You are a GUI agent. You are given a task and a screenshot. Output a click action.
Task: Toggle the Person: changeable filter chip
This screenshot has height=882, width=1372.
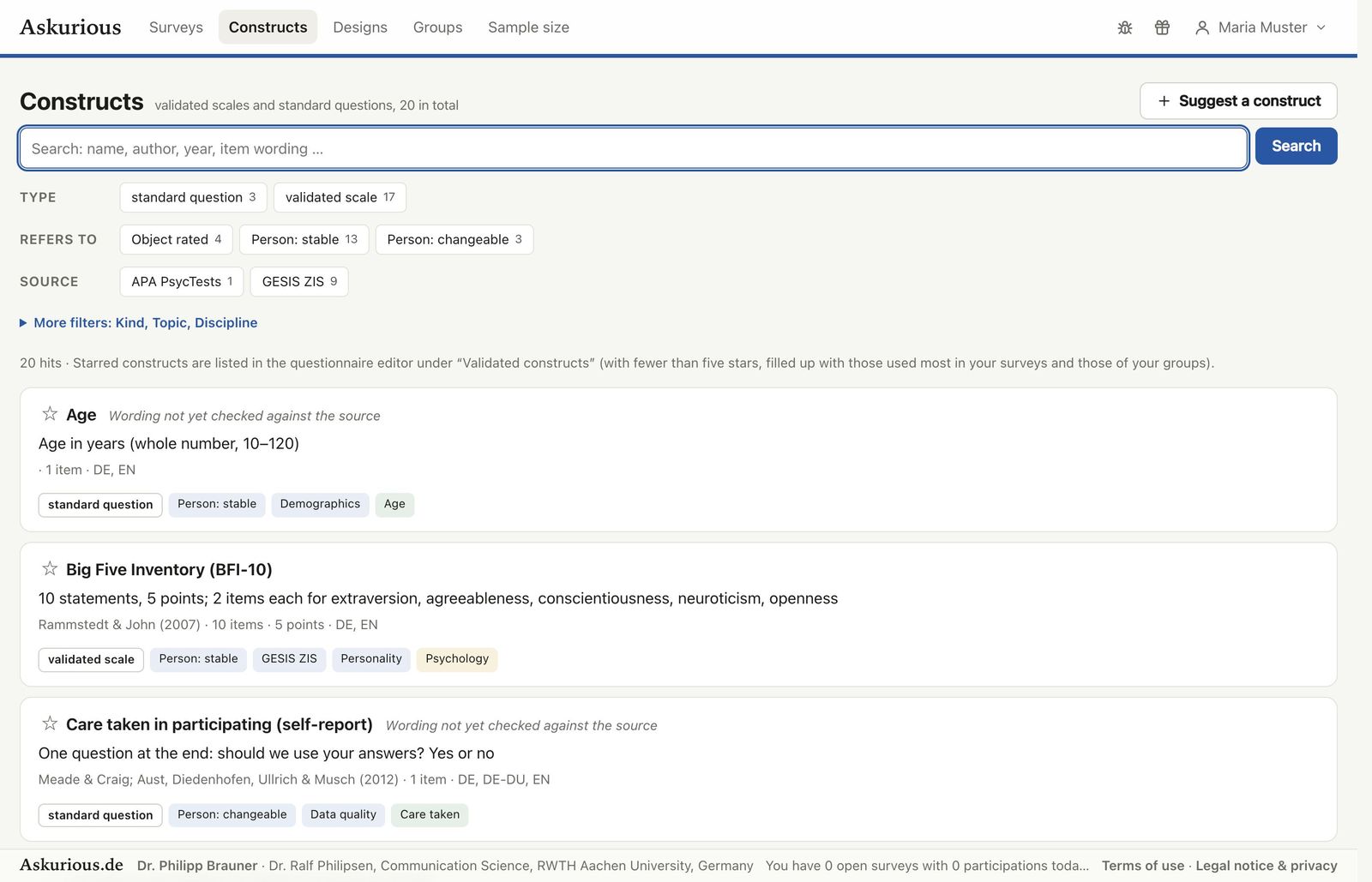[x=454, y=239]
